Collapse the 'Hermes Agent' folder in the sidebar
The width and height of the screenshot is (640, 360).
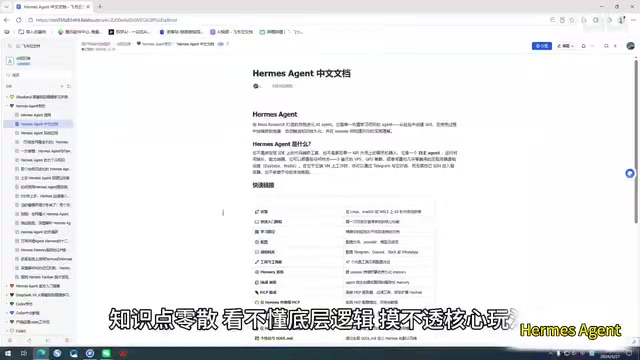7,106
